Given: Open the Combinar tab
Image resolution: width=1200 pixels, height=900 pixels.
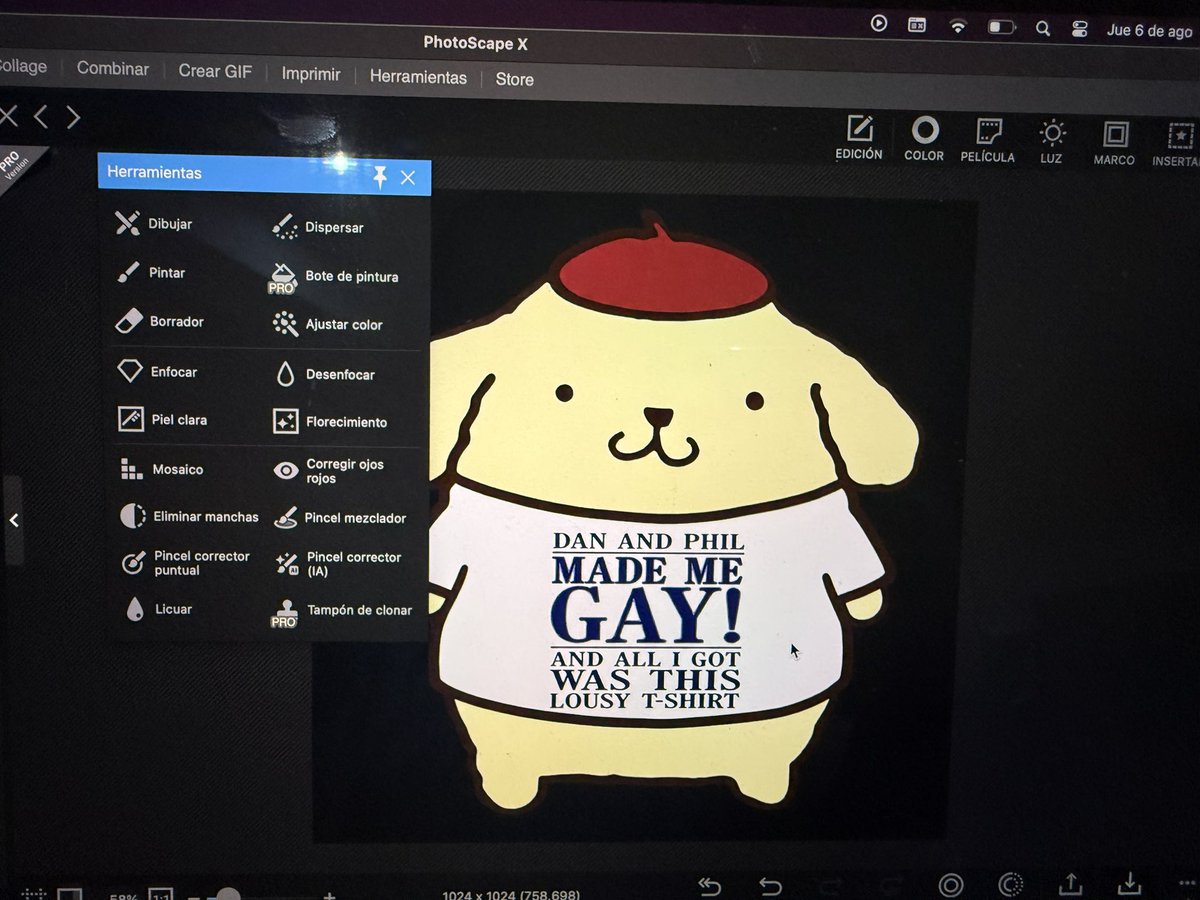Looking at the screenshot, I should coord(113,69).
